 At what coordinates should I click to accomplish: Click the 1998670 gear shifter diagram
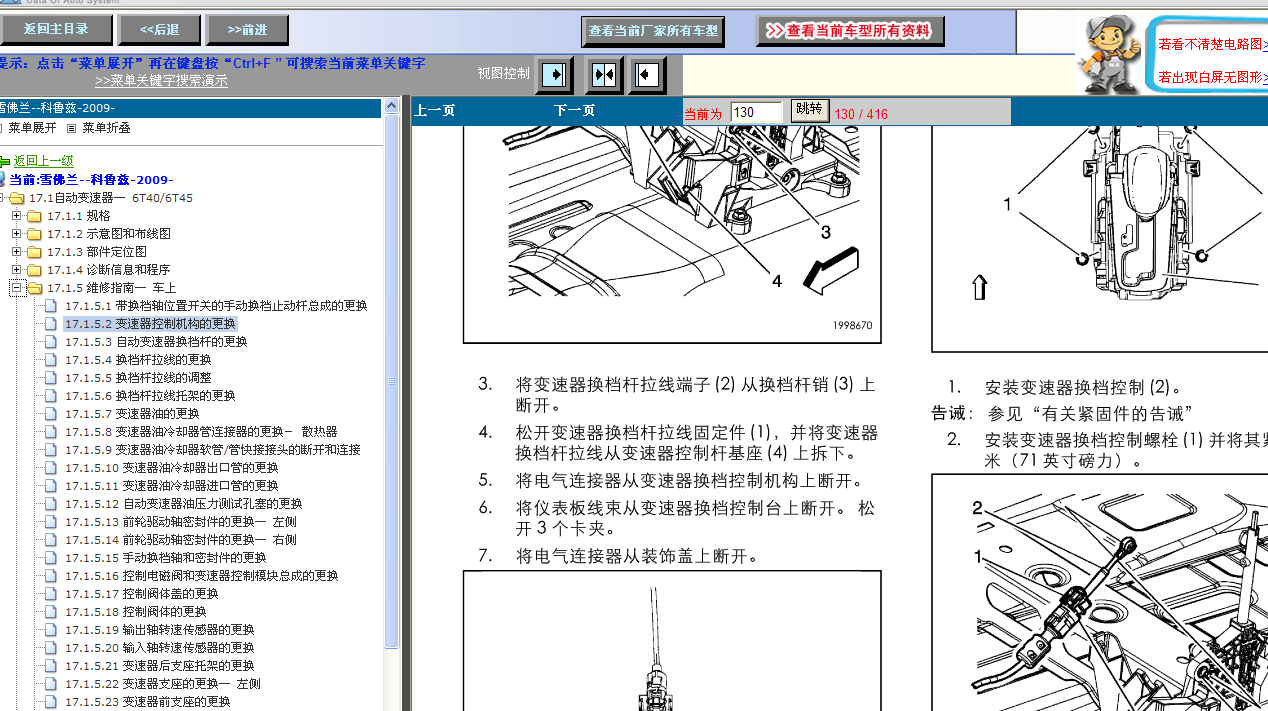click(672, 233)
